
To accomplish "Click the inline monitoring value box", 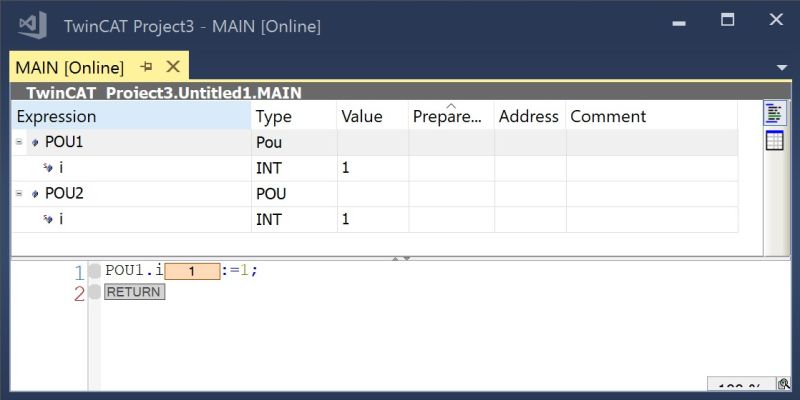I will coord(192,271).
